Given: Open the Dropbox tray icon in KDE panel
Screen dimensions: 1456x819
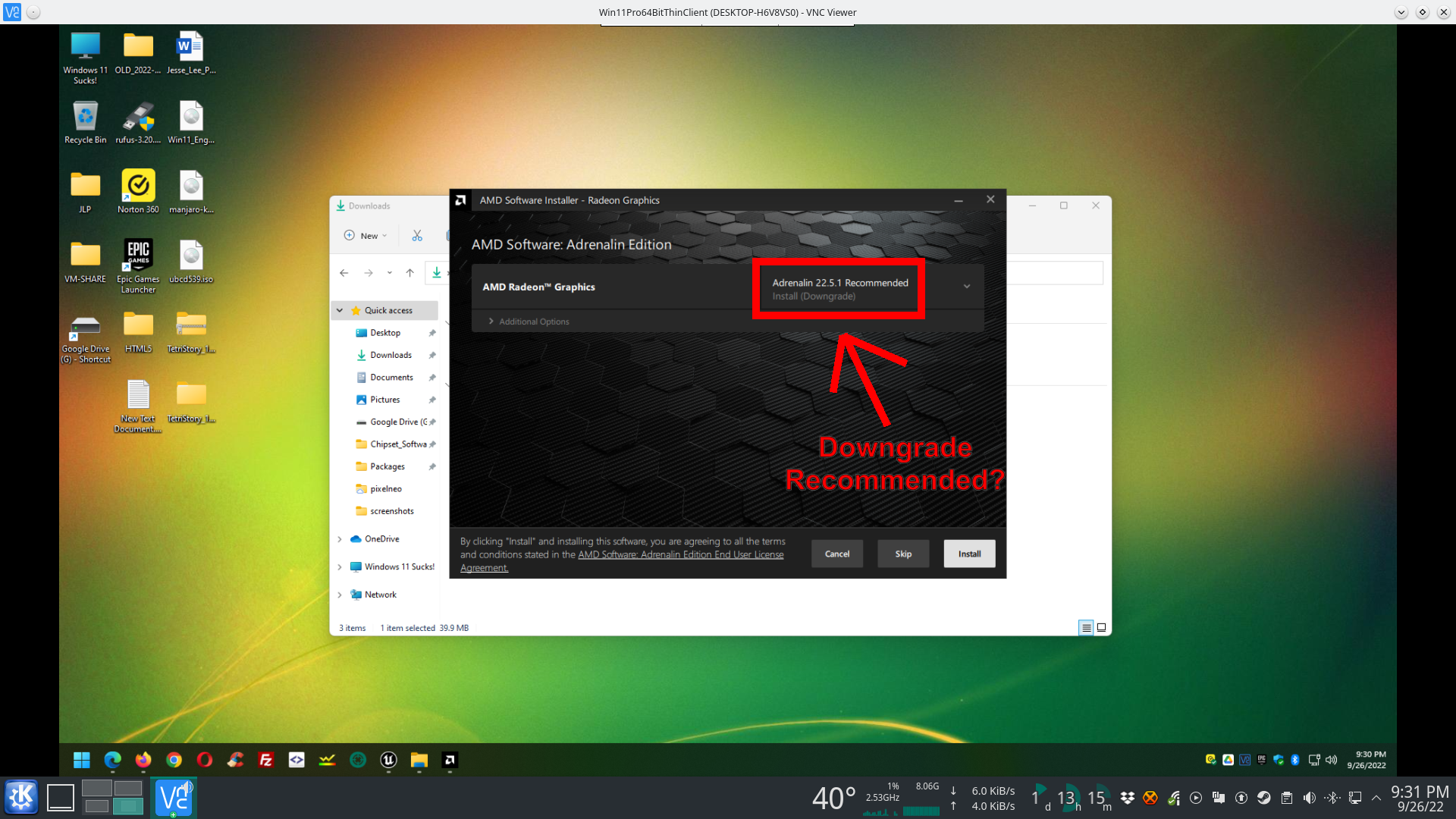Looking at the screenshot, I should pyautogui.click(x=1127, y=798).
